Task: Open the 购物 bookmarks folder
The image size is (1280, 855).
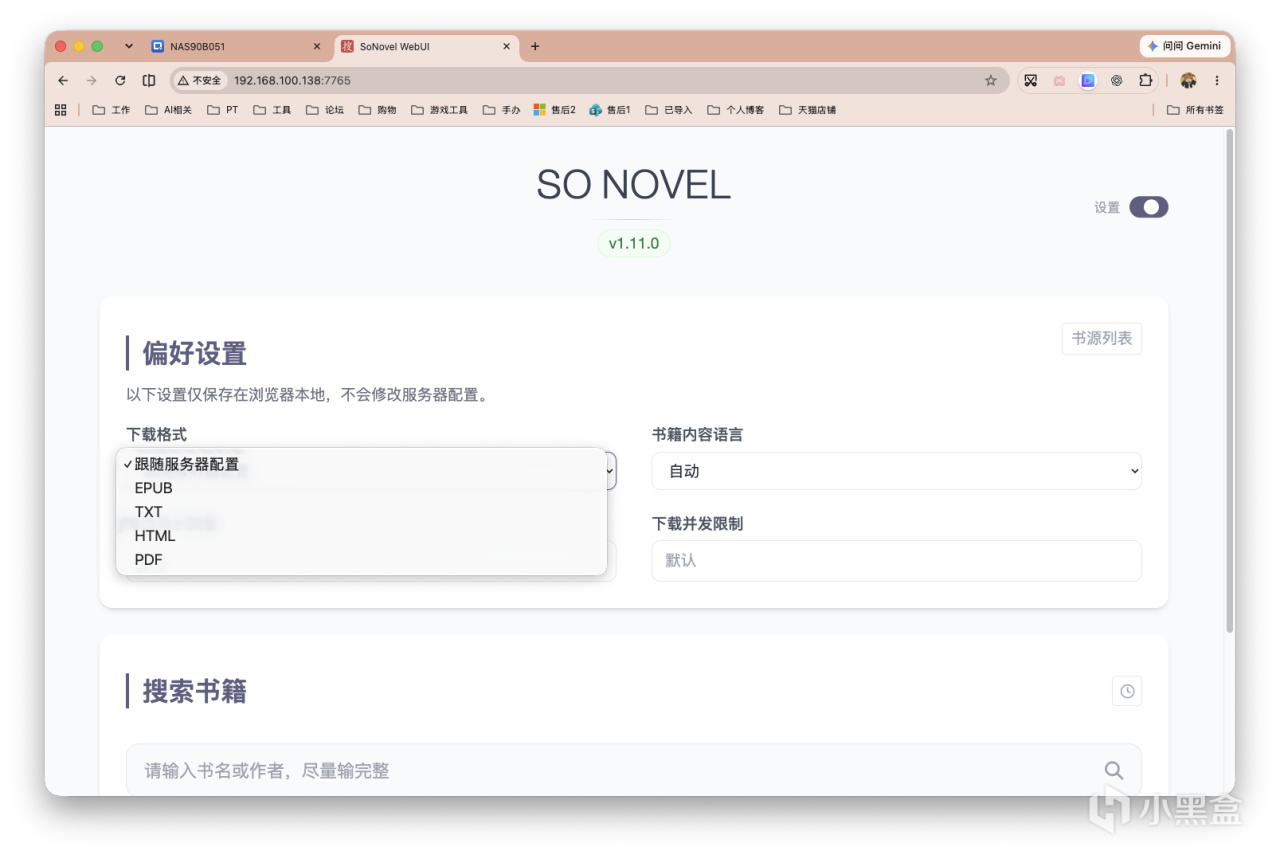Action: click(377, 110)
